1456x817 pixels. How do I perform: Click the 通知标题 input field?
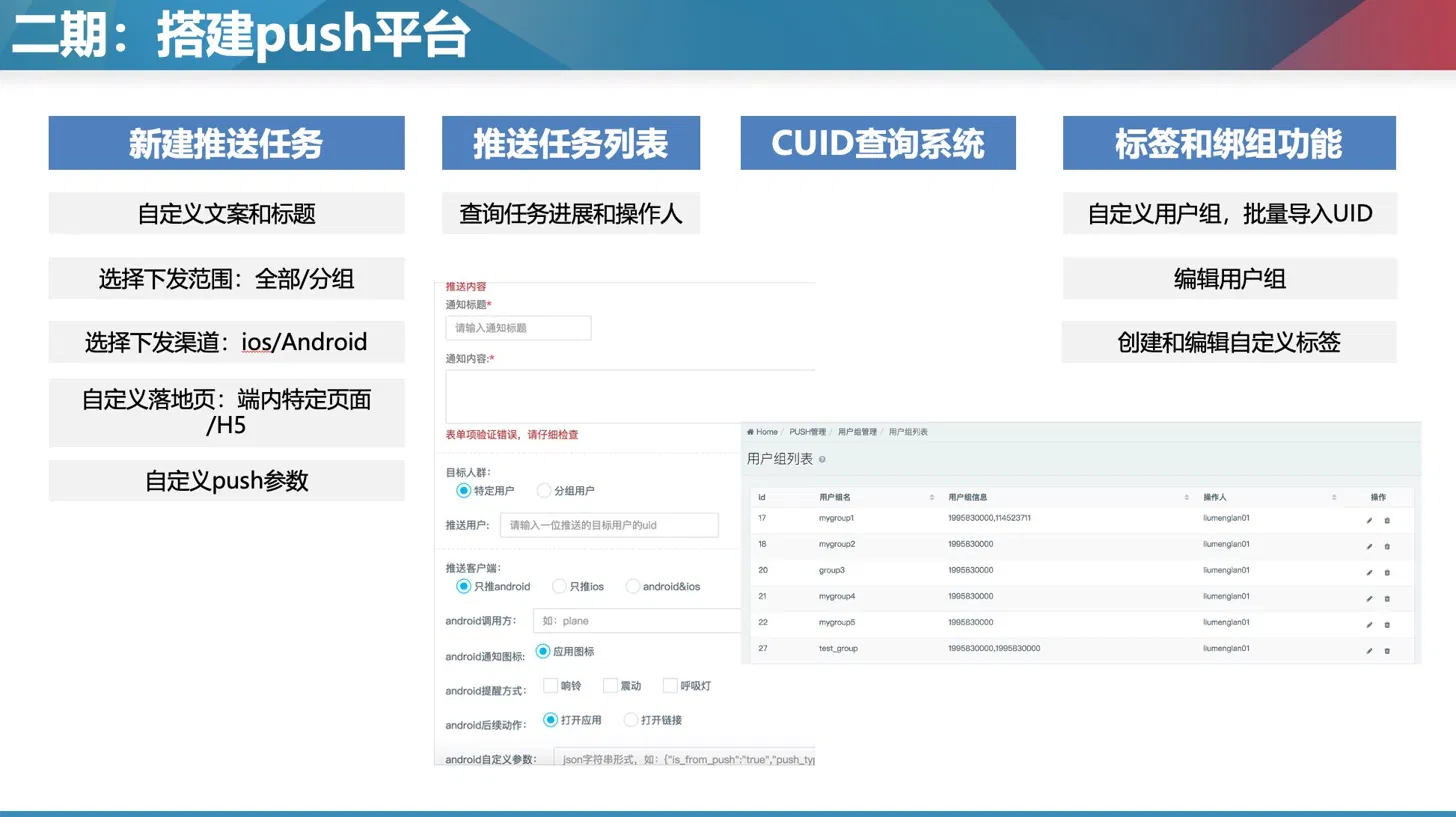pos(518,328)
